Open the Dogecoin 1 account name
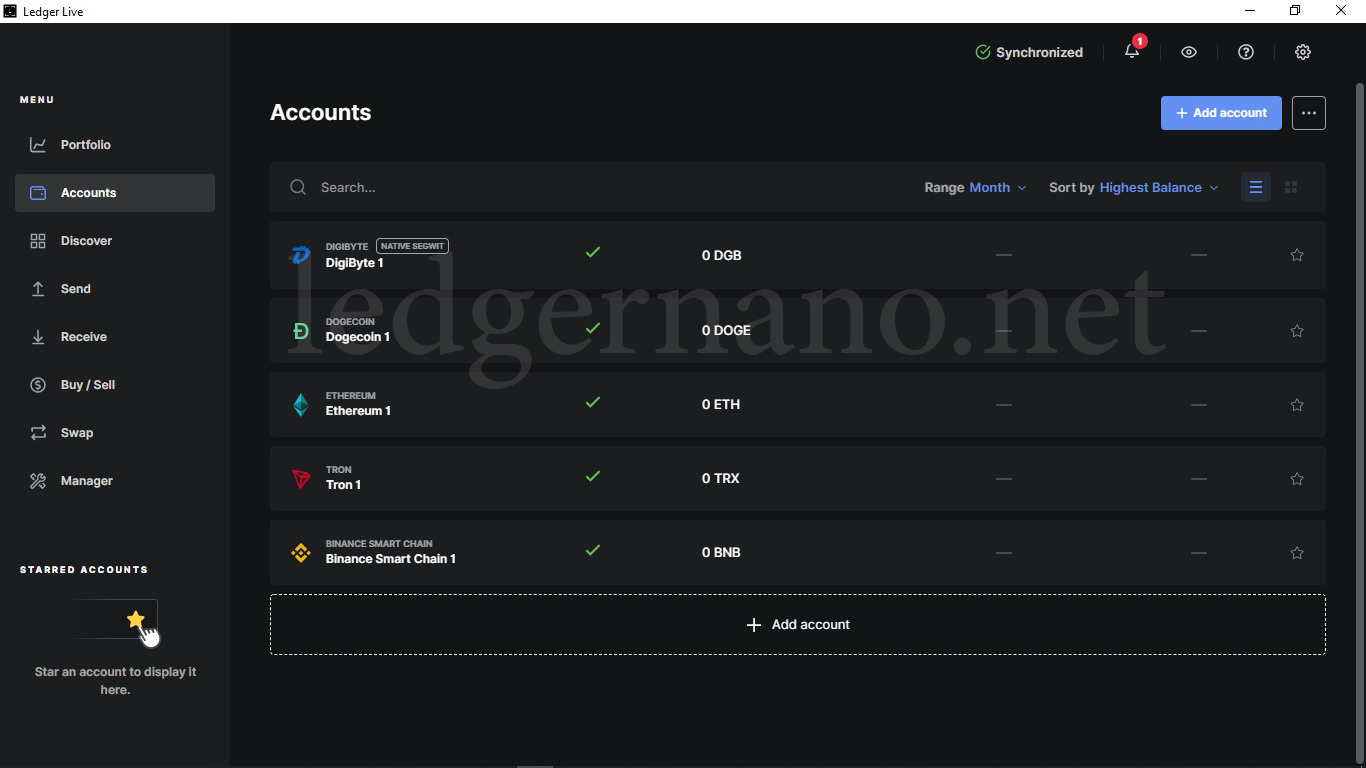 coord(358,337)
